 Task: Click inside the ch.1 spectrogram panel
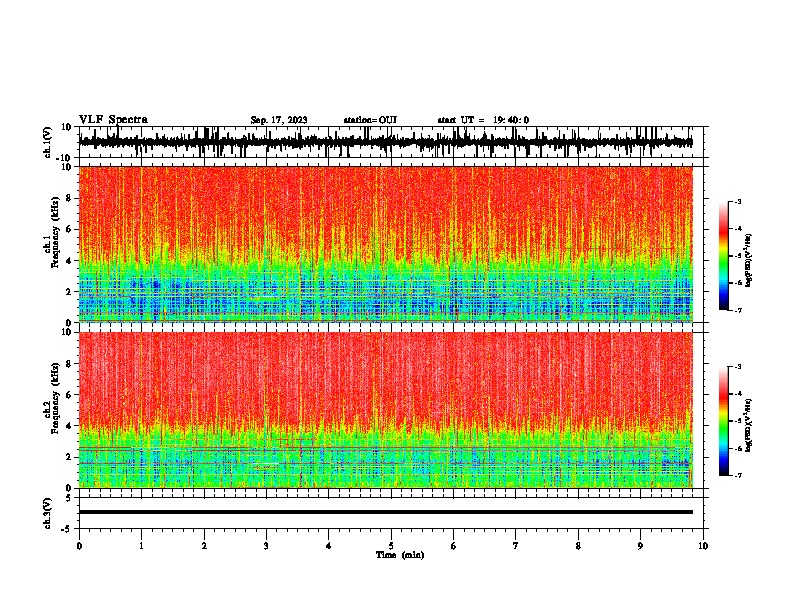pyautogui.click(x=386, y=244)
